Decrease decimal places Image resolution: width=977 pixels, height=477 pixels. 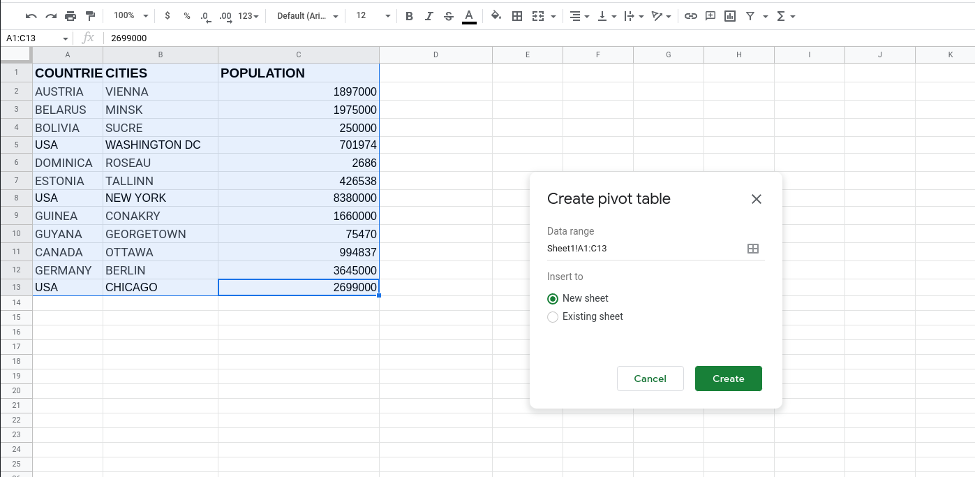(206, 16)
